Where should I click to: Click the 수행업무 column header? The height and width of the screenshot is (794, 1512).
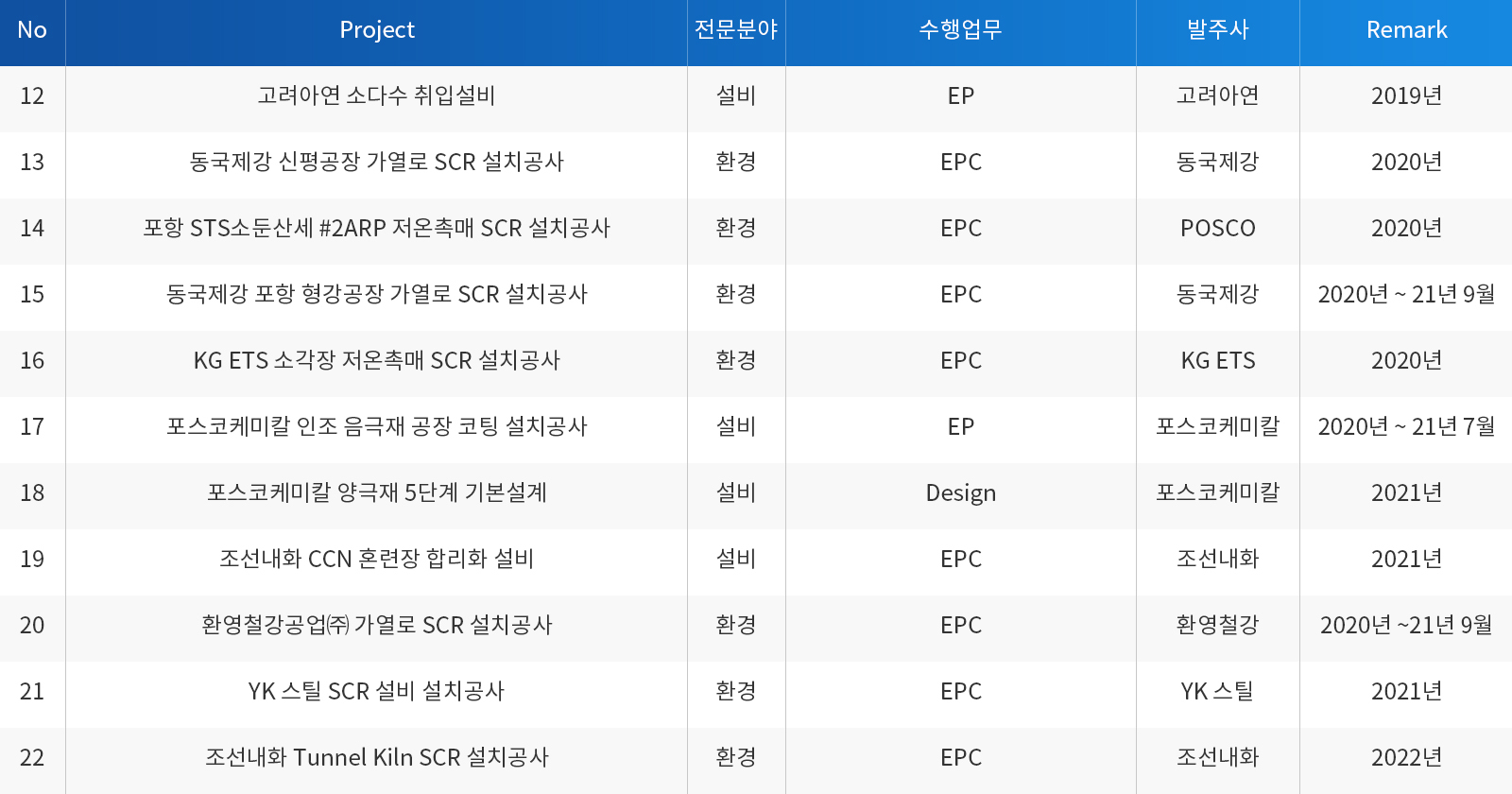tap(960, 30)
